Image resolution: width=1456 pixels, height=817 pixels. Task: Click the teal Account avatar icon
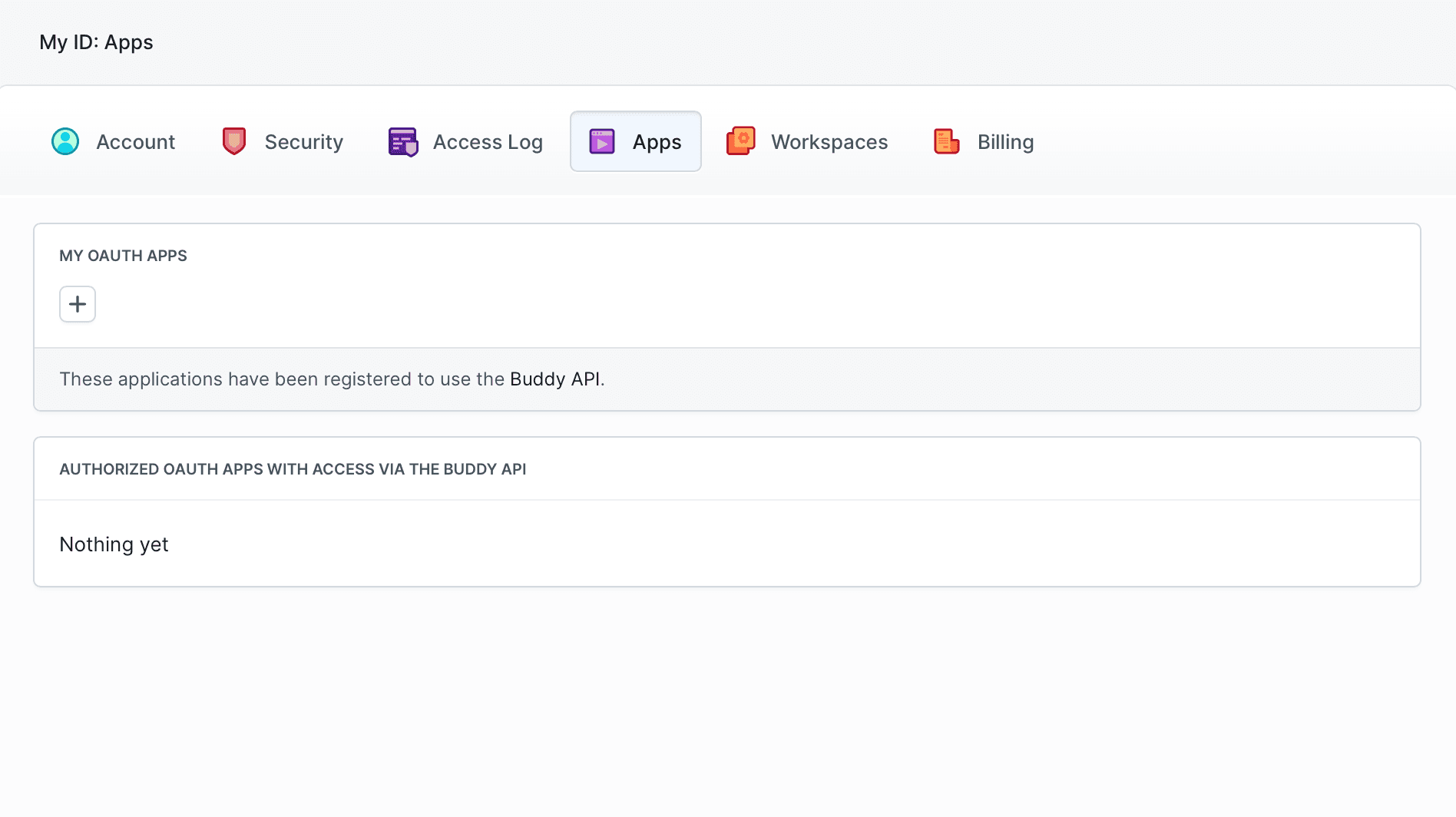66,141
